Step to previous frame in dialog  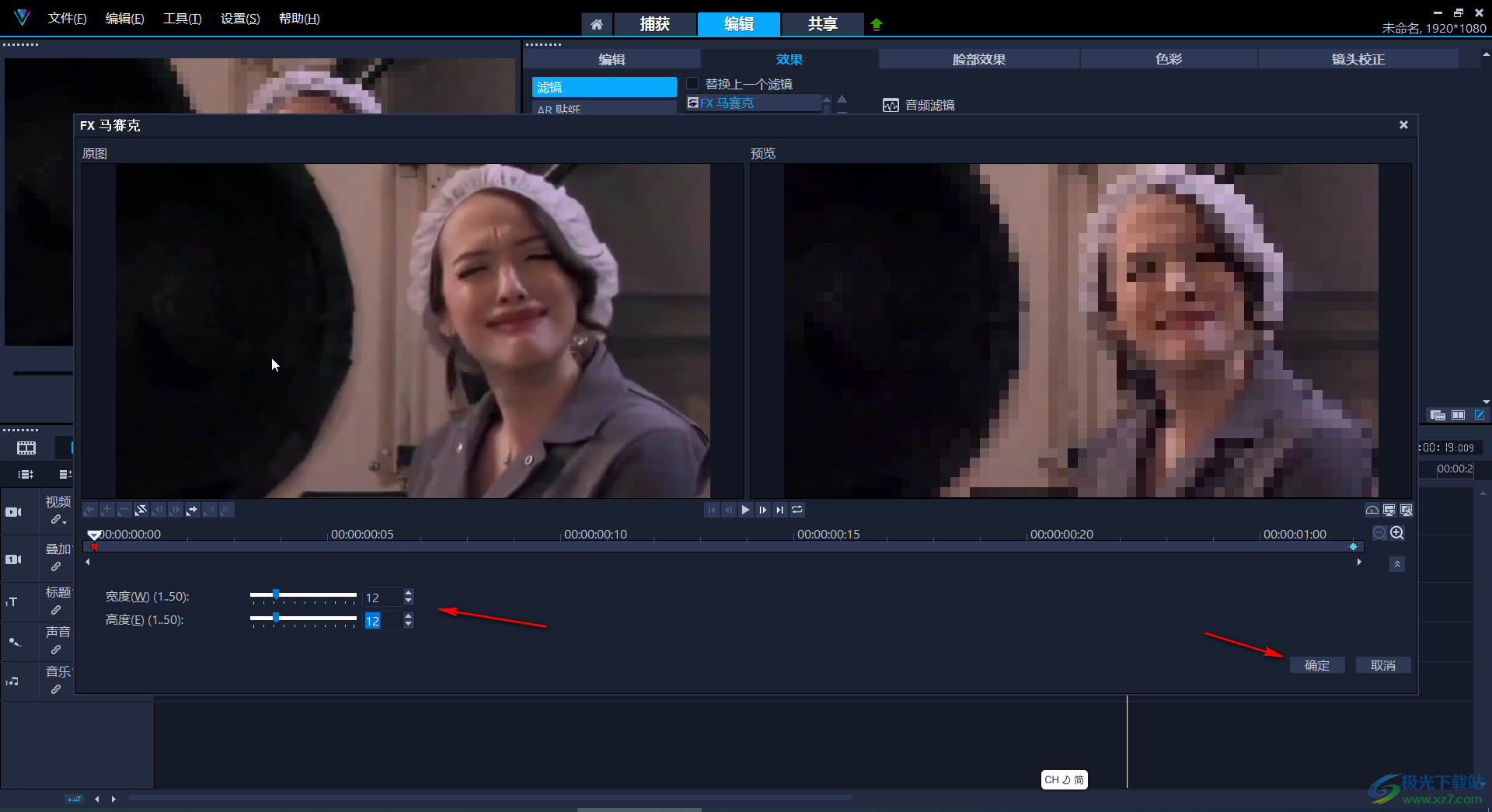[728, 510]
